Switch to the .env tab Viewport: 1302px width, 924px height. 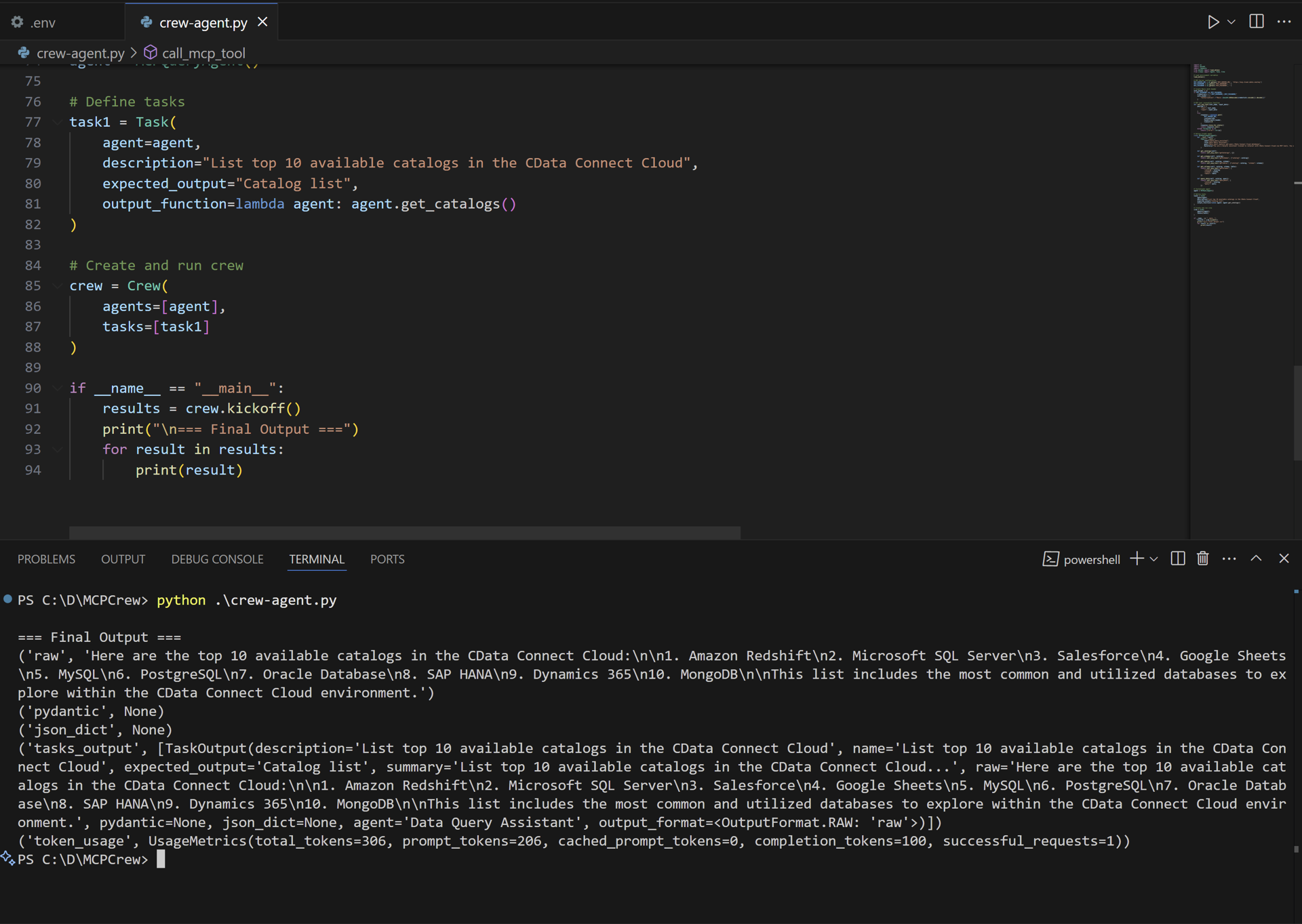point(41,22)
